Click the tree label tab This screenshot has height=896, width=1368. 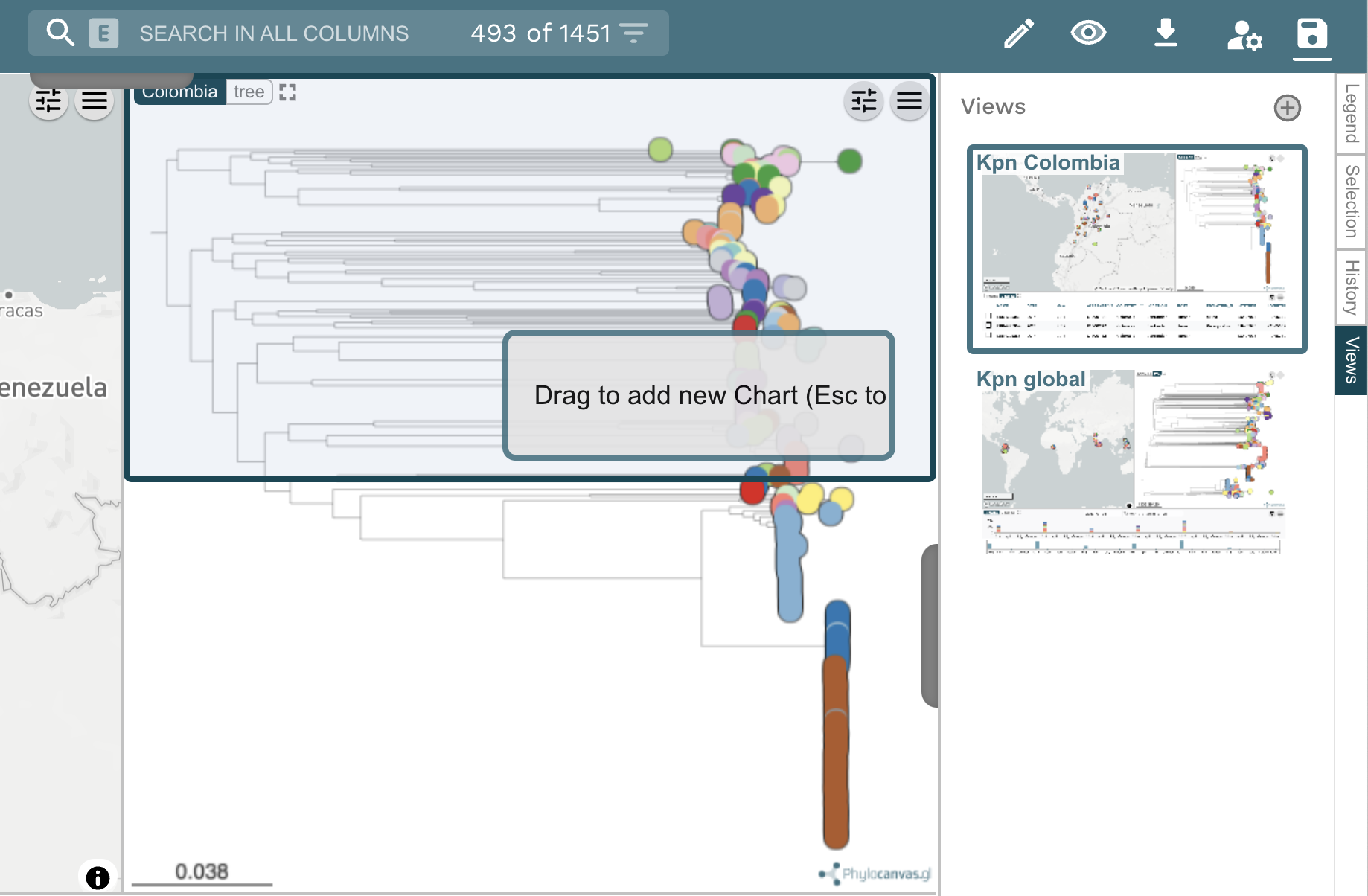click(x=249, y=92)
